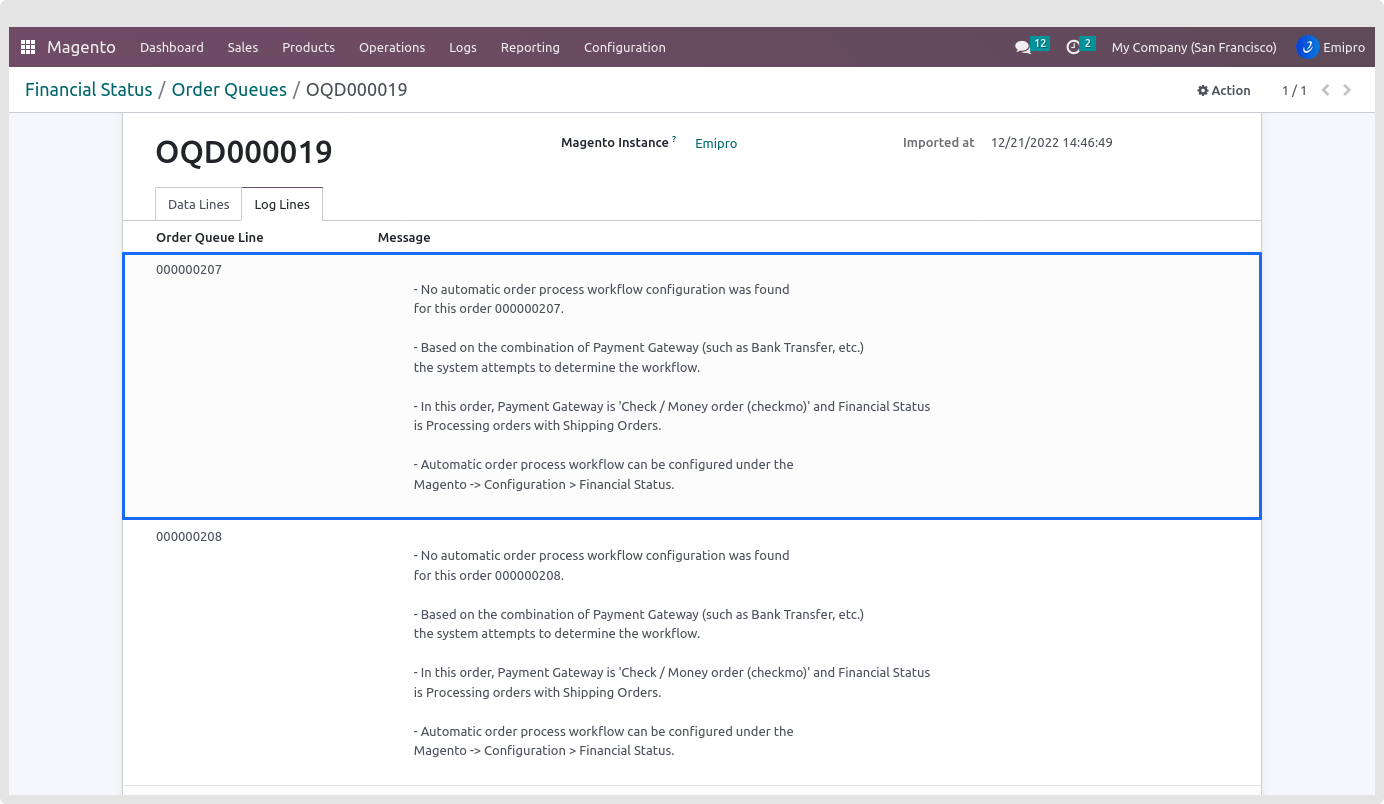Switch to the Data Lines tab
This screenshot has width=1384, height=804.
(198, 204)
